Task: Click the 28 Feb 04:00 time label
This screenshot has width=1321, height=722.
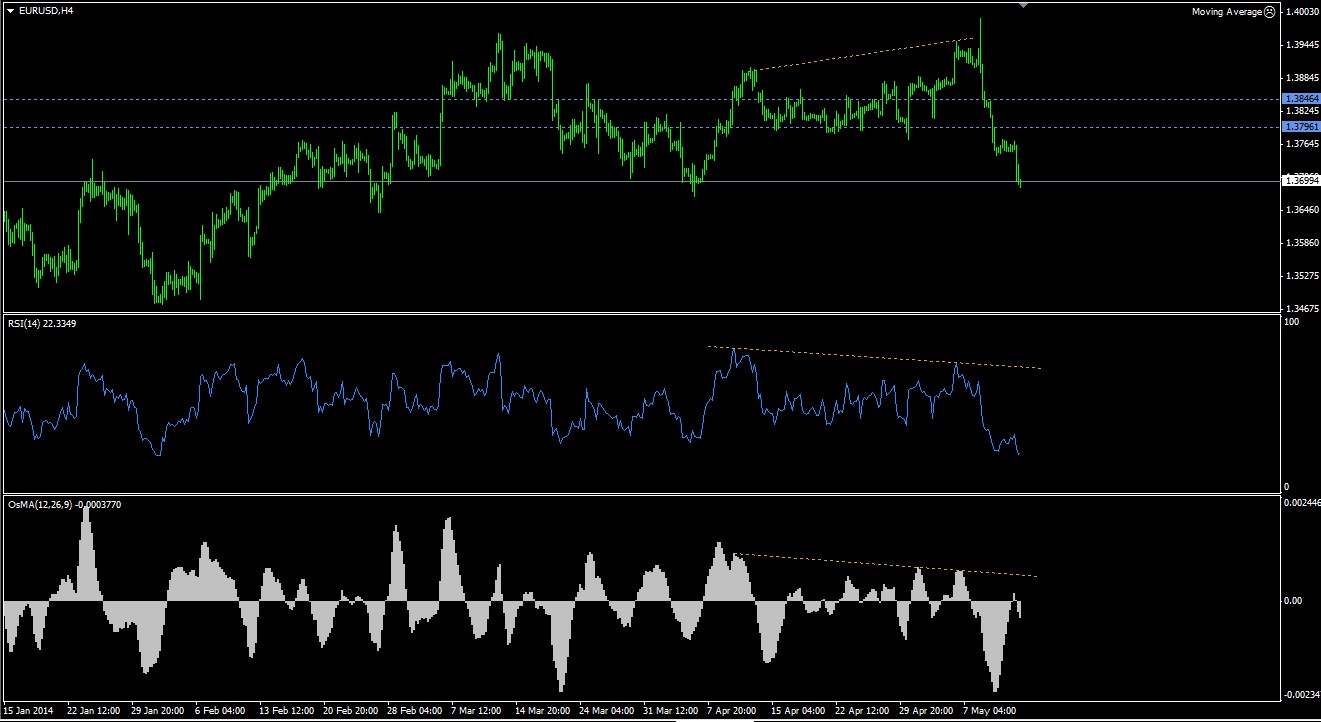Action: pyautogui.click(x=415, y=711)
